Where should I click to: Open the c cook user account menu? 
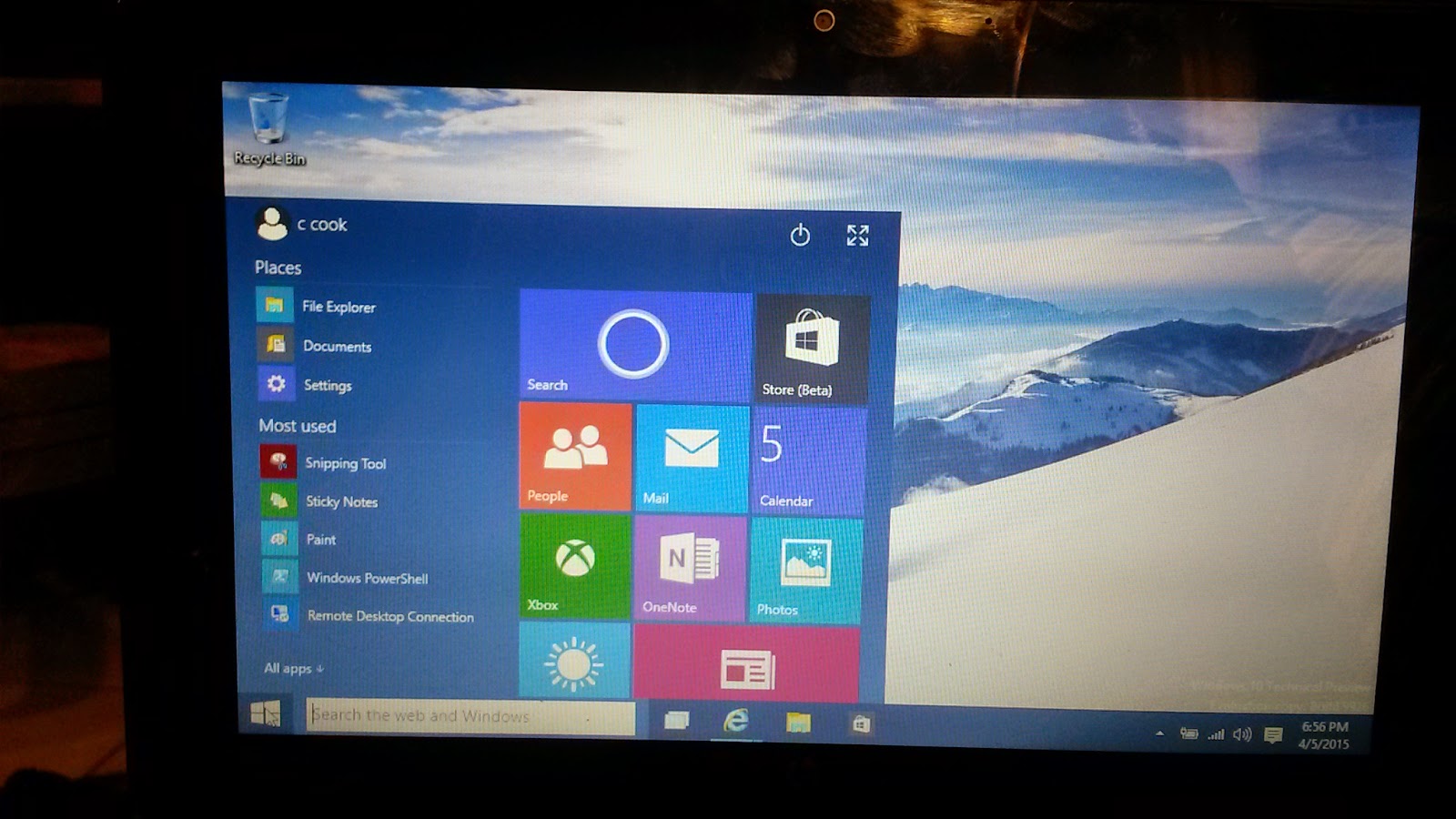(301, 224)
